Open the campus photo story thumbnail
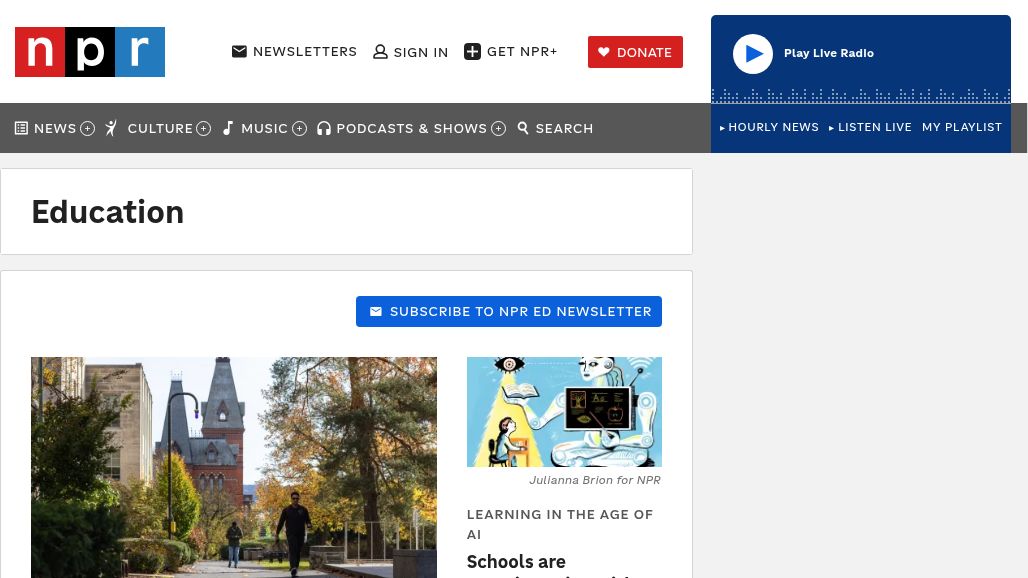Viewport: 1028px width, 578px height. [x=234, y=467]
